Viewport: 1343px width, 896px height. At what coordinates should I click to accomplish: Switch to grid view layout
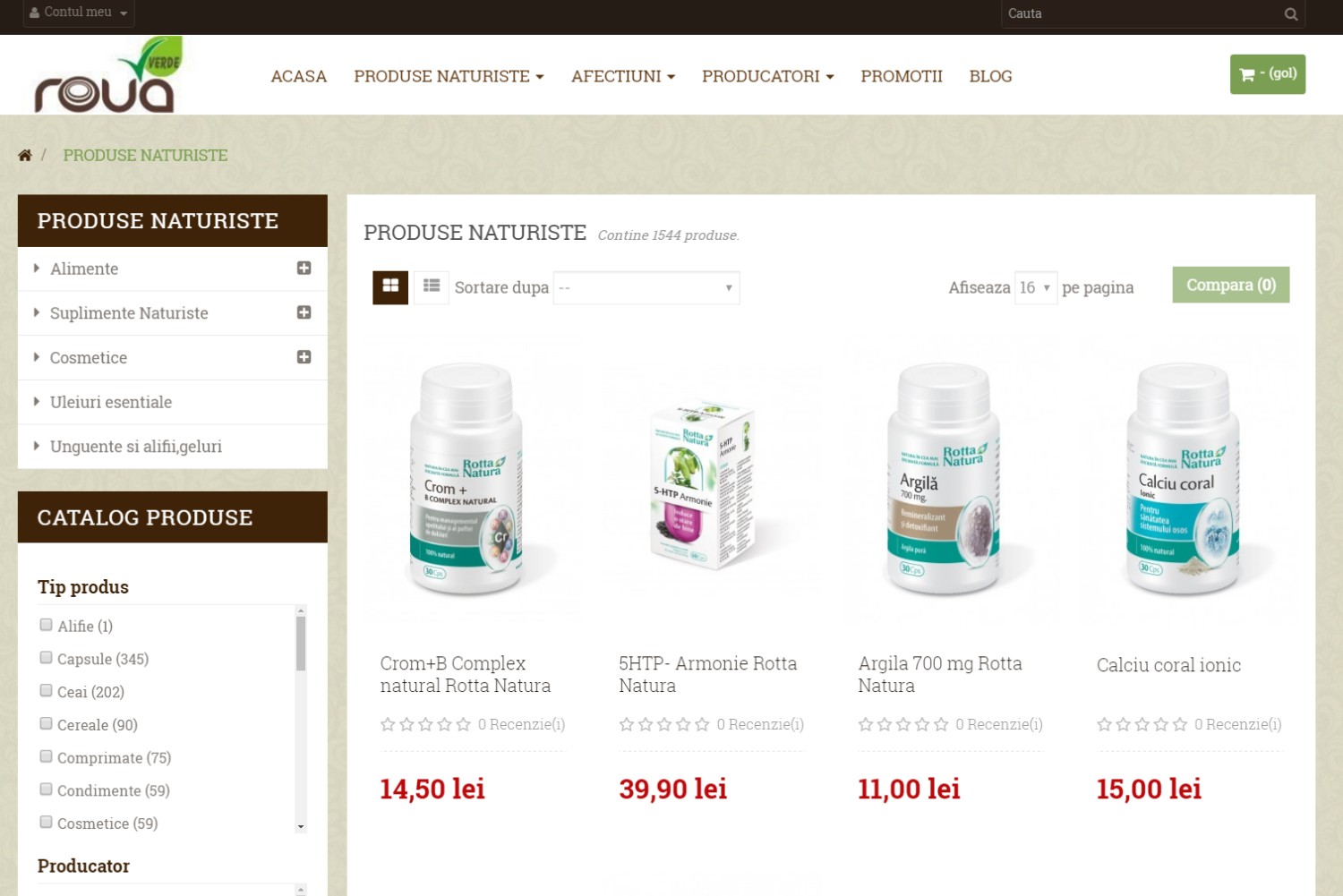[x=390, y=287]
